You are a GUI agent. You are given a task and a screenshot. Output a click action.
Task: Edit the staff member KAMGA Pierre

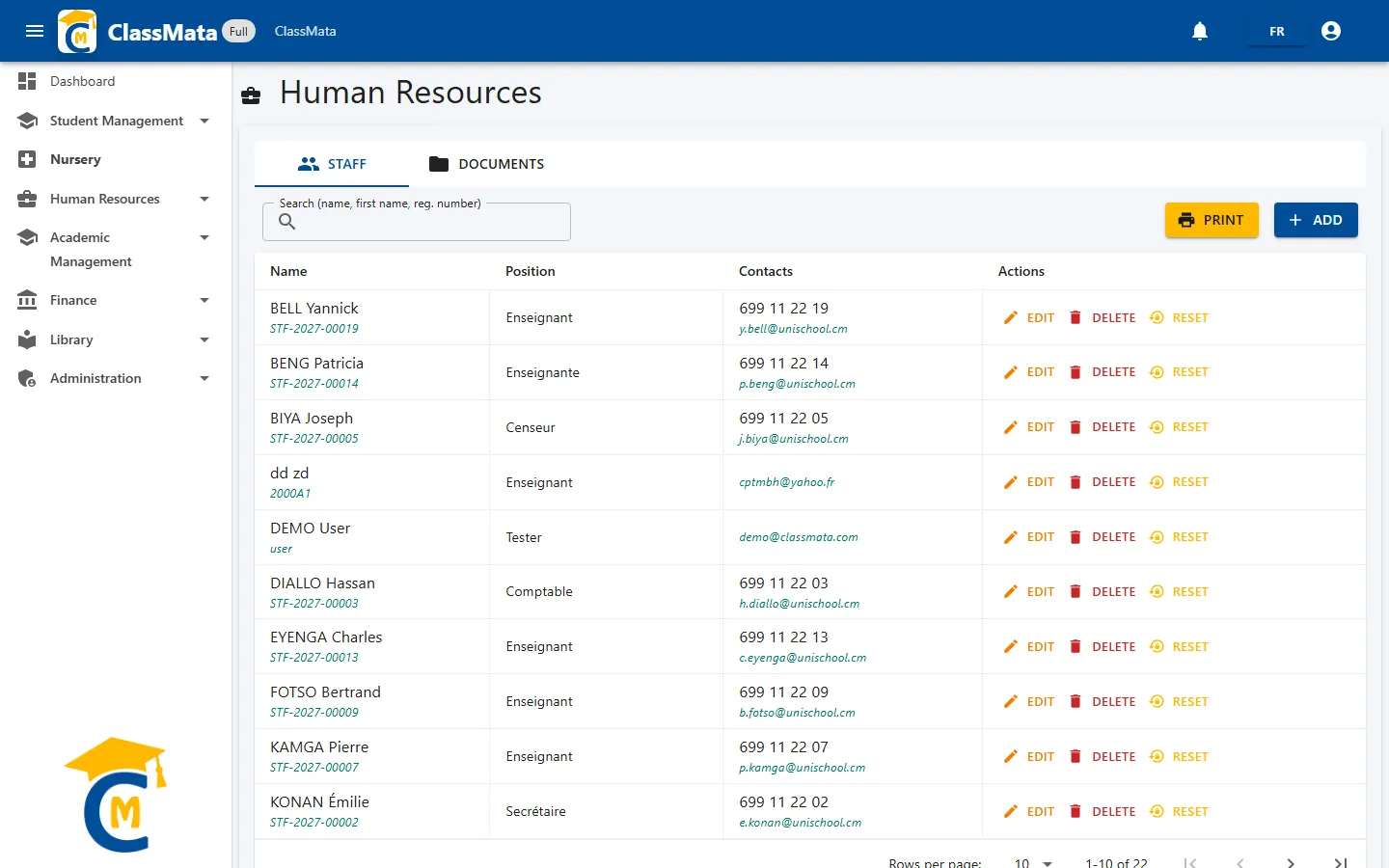click(1028, 756)
